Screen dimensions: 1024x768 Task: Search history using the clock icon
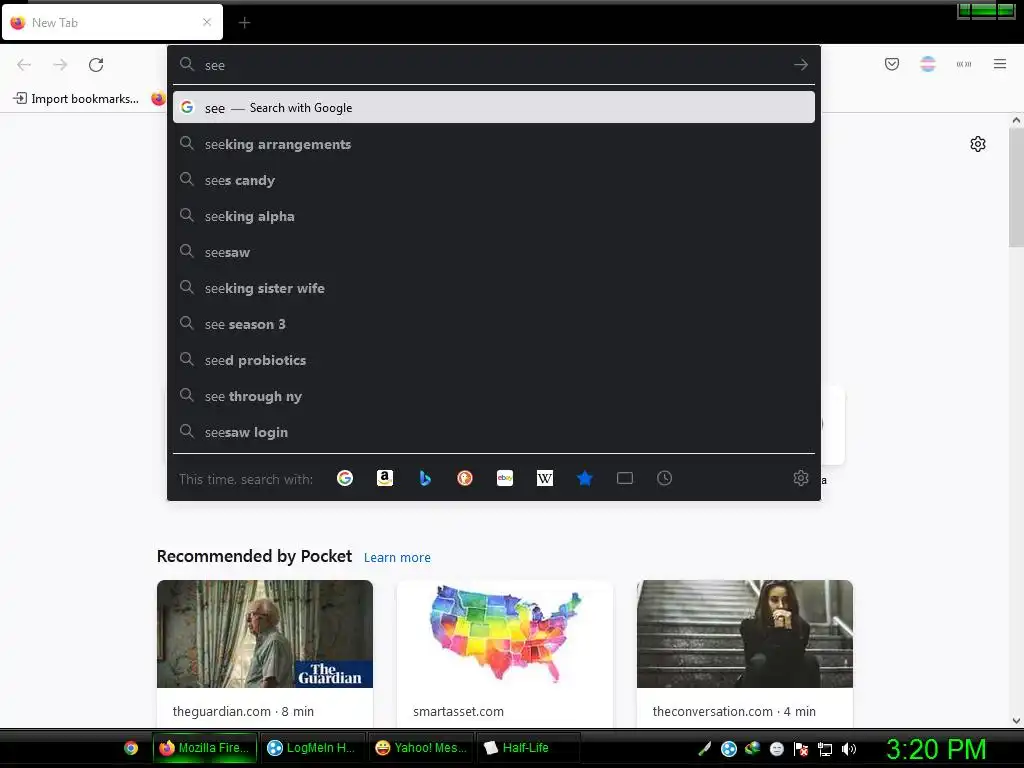pyautogui.click(x=664, y=478)
